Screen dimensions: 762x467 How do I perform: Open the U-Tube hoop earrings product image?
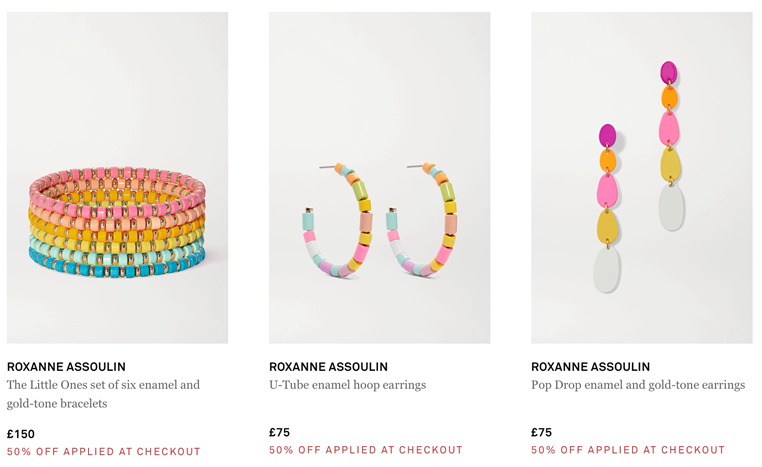point(380,178)
